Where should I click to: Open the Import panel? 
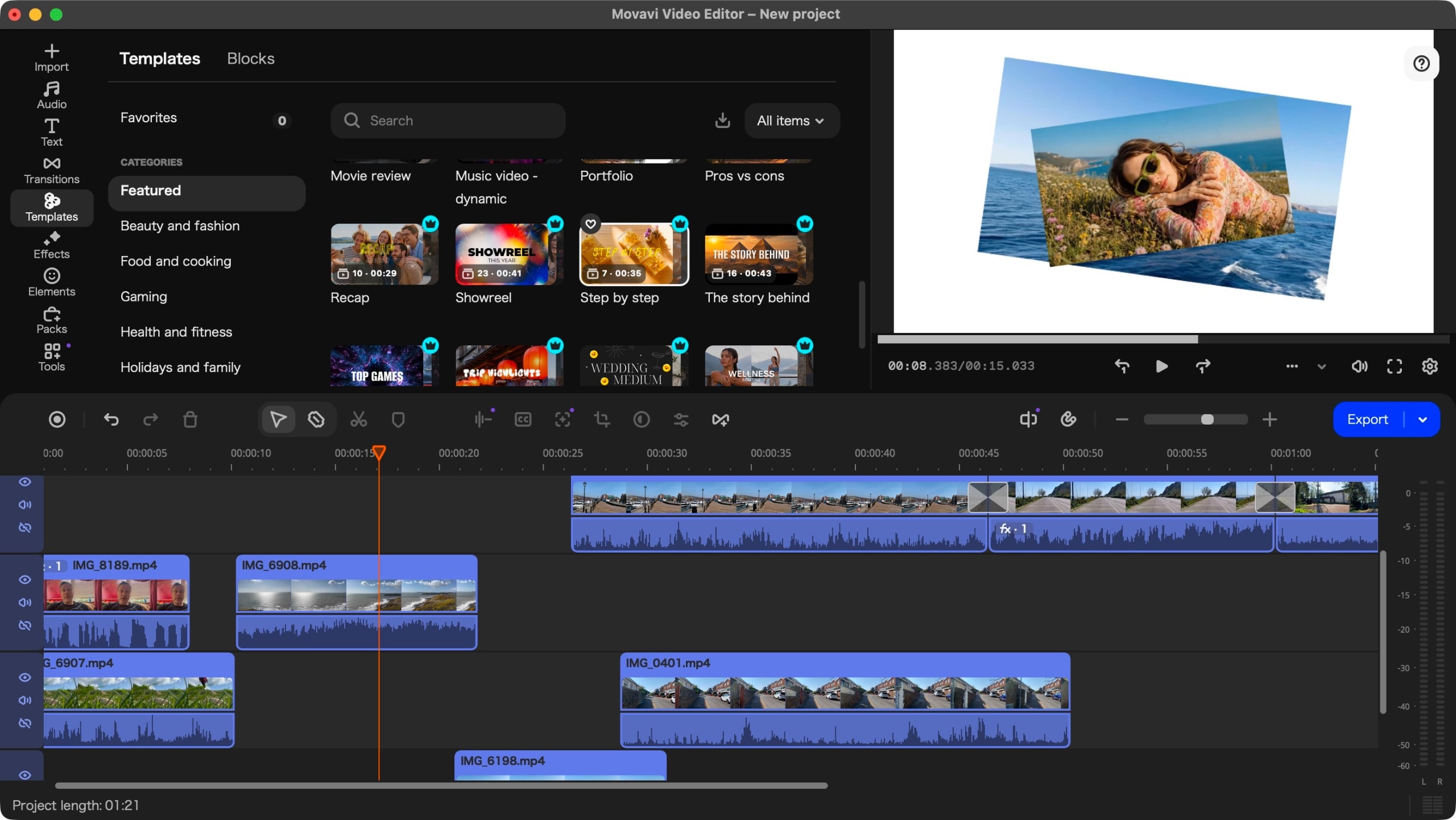point(51,58)
